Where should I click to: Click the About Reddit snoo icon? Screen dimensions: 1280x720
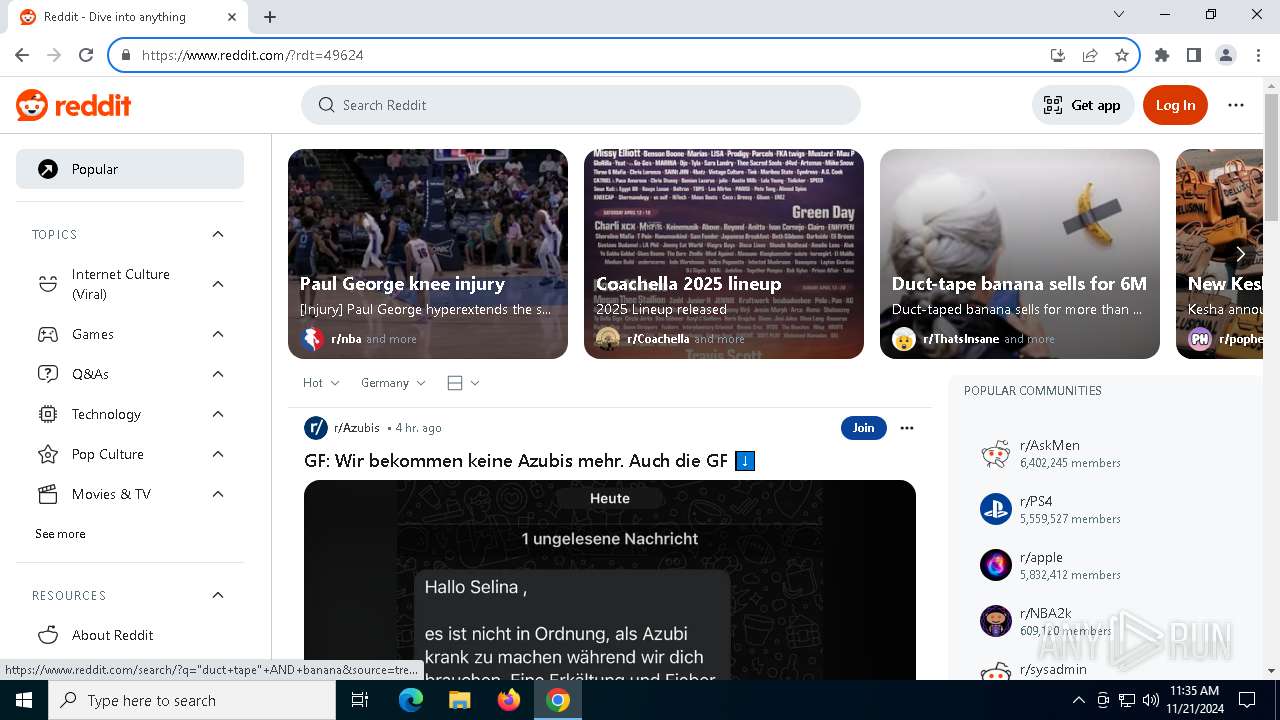(x=48, y=635)
